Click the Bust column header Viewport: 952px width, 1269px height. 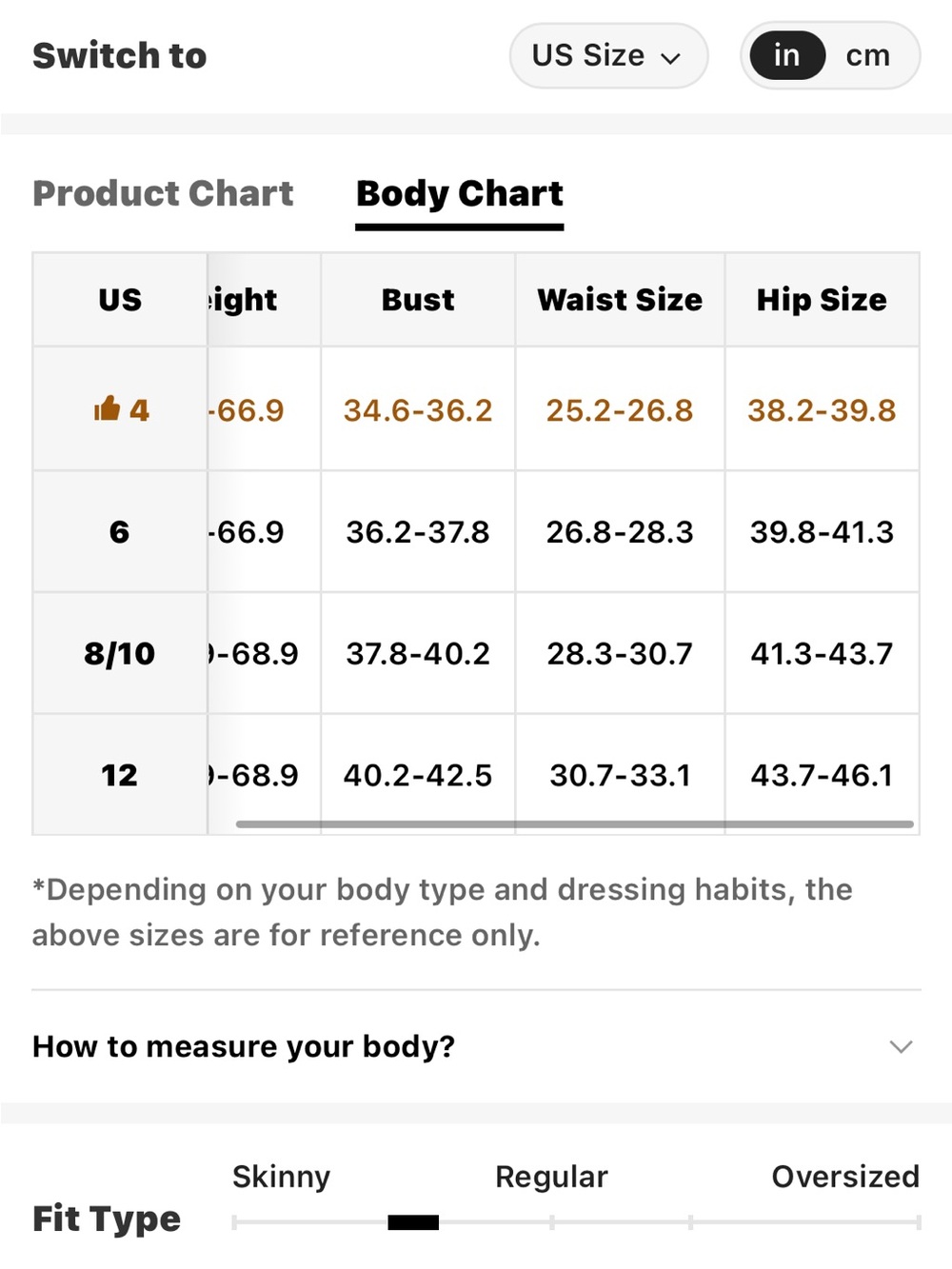pos(418,300)
